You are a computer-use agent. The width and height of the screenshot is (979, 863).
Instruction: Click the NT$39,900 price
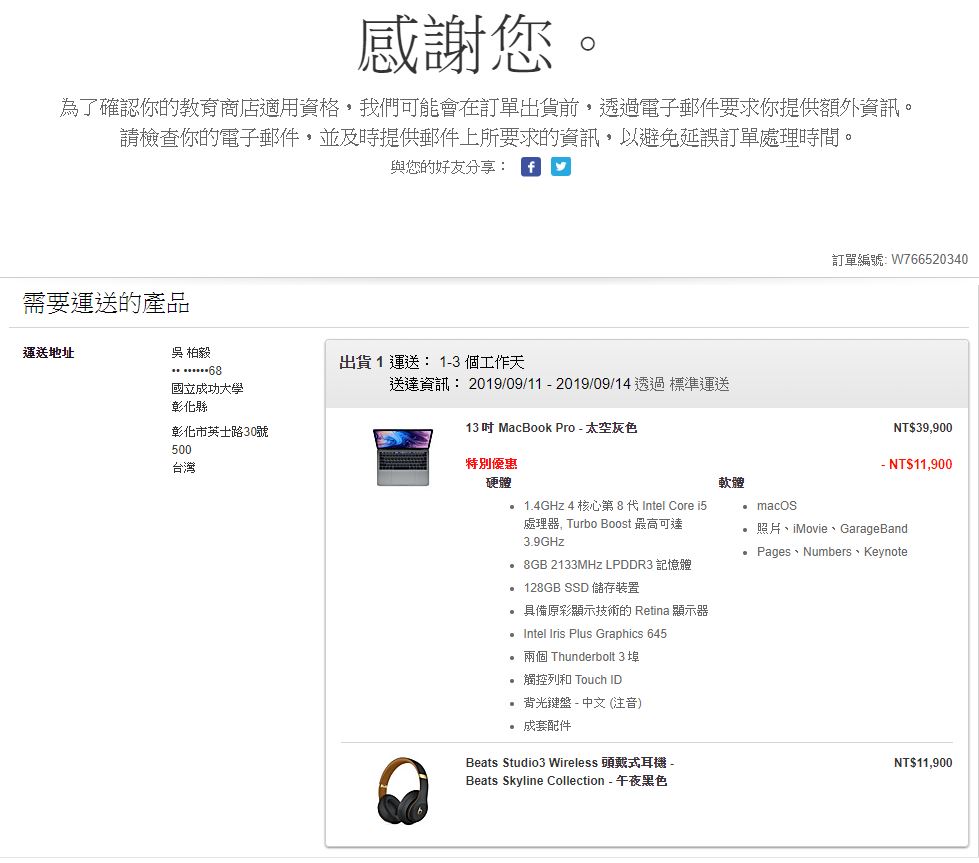(923, 428)
